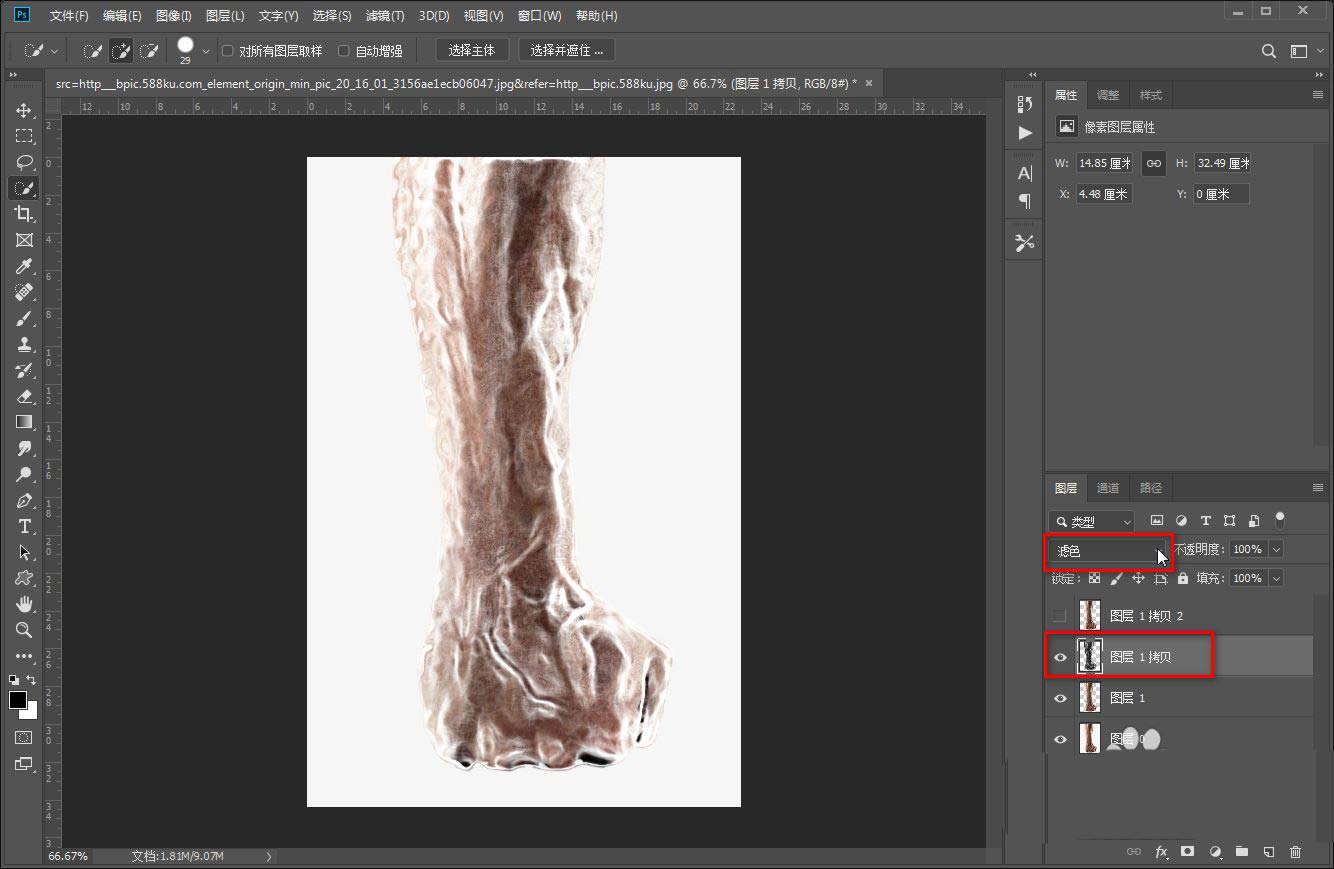Open the 窗口(W) menu
1334x869 pixels.
540,16
